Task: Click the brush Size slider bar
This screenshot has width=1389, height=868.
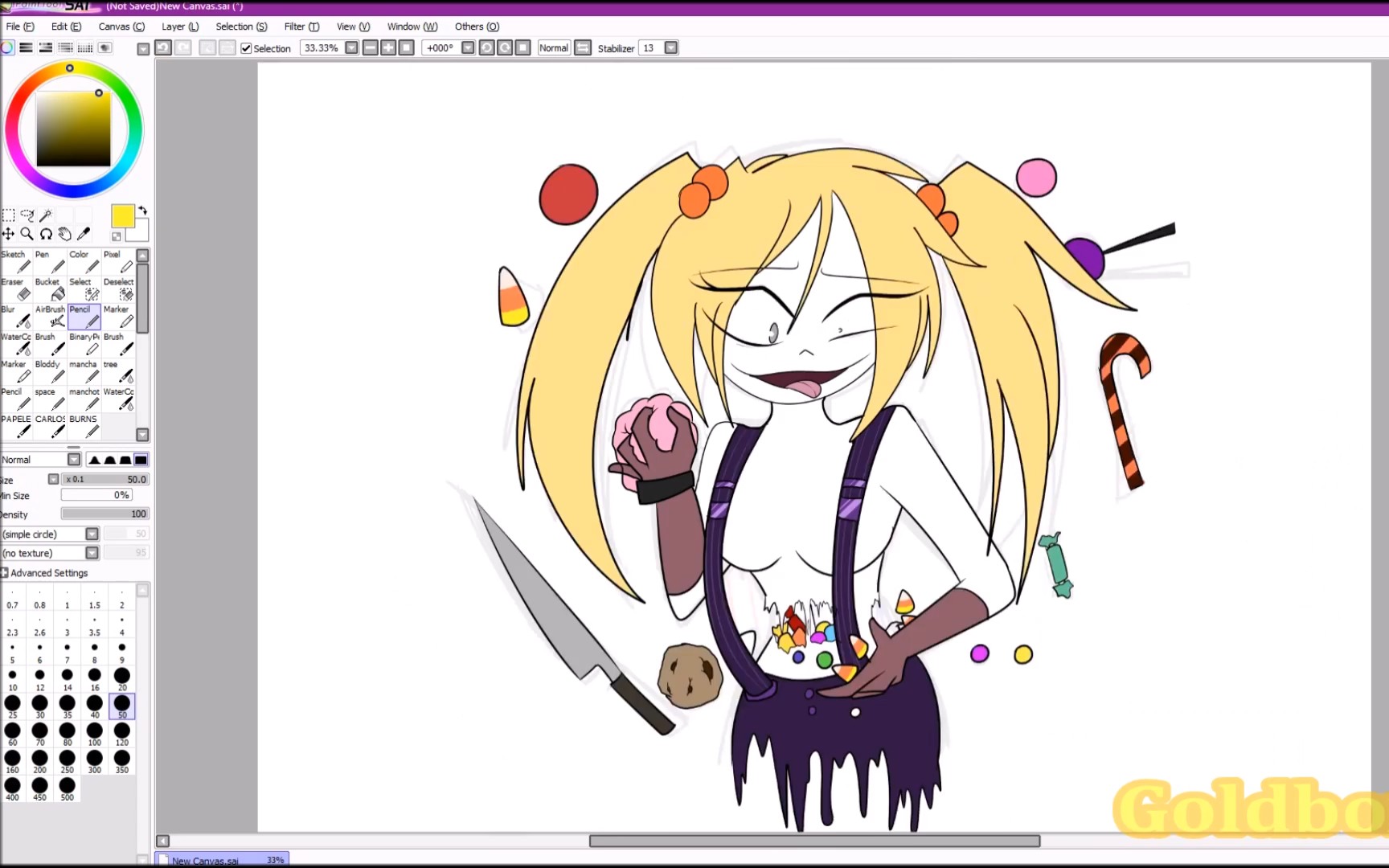Action: click(x=105, y=479)
